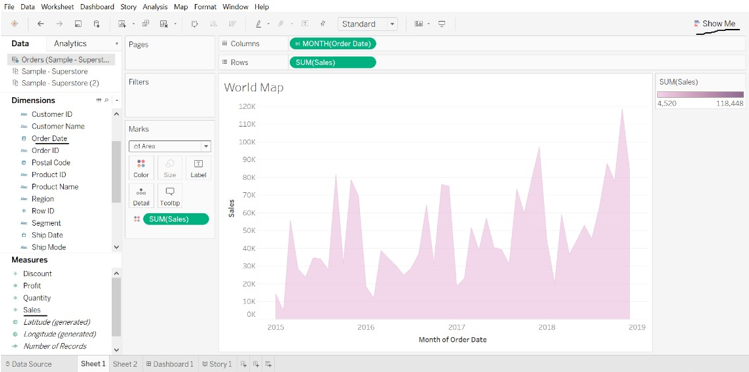Click the Duplicate sheet toolbar icon
The width and height of the screenshot is (749, 372).
point(146,24)
